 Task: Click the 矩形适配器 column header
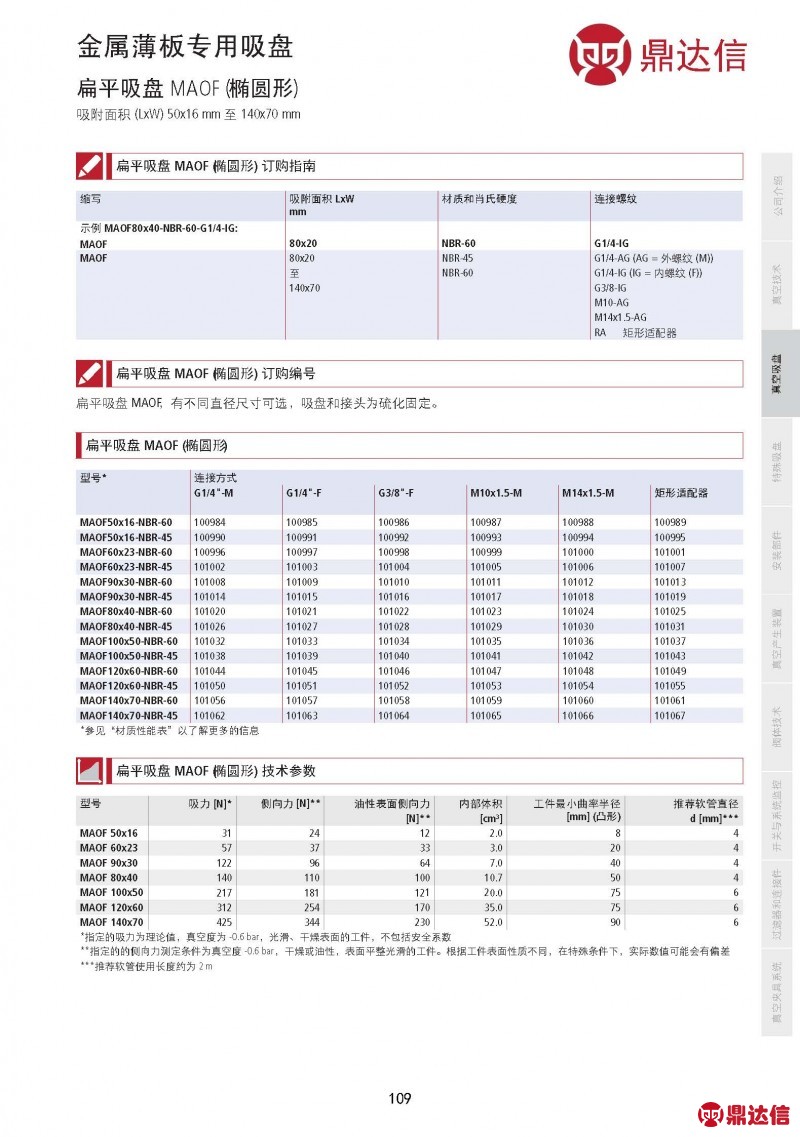click(x=681, y=493)
